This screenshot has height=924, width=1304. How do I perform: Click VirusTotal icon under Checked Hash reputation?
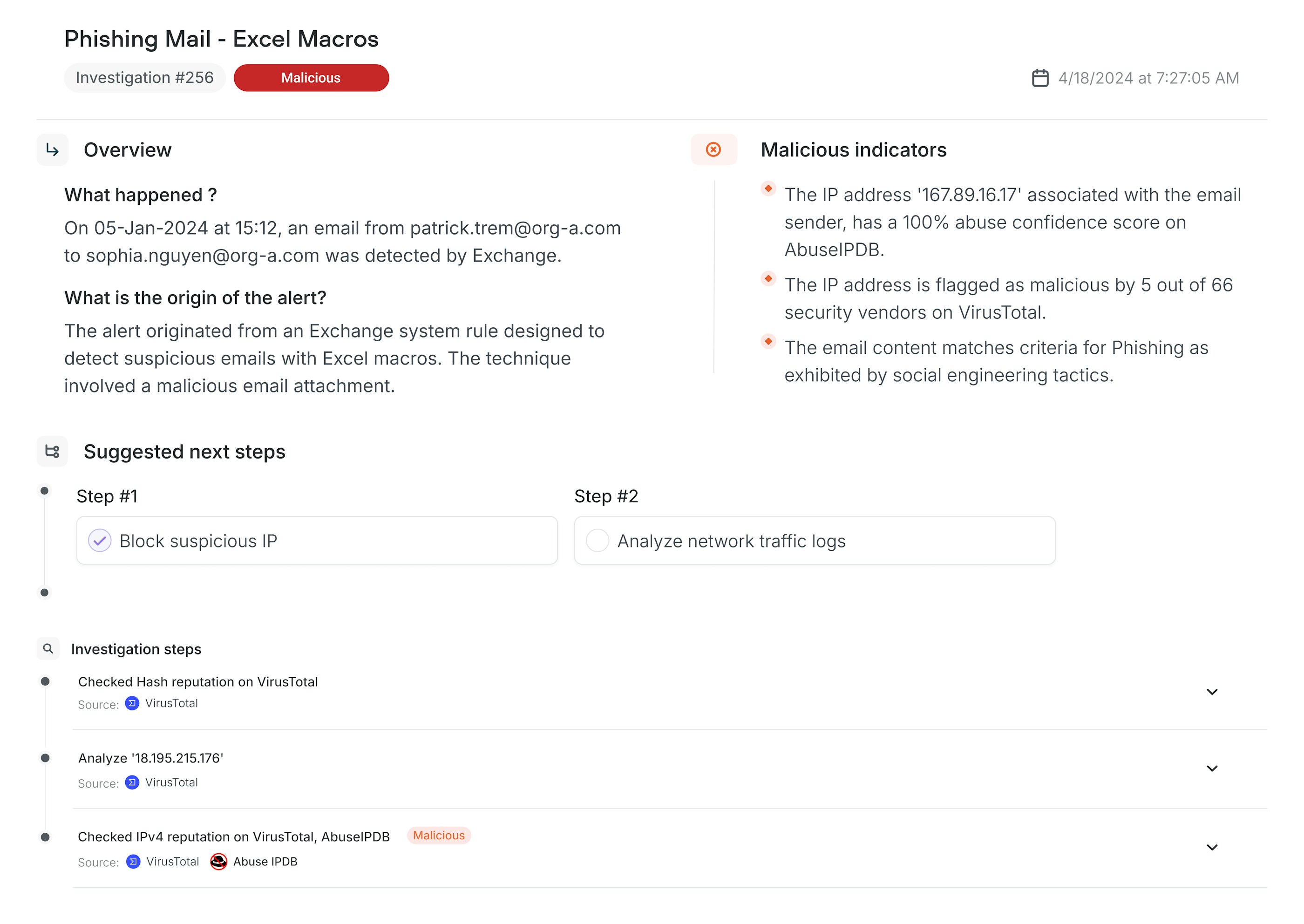coord(132,704)
